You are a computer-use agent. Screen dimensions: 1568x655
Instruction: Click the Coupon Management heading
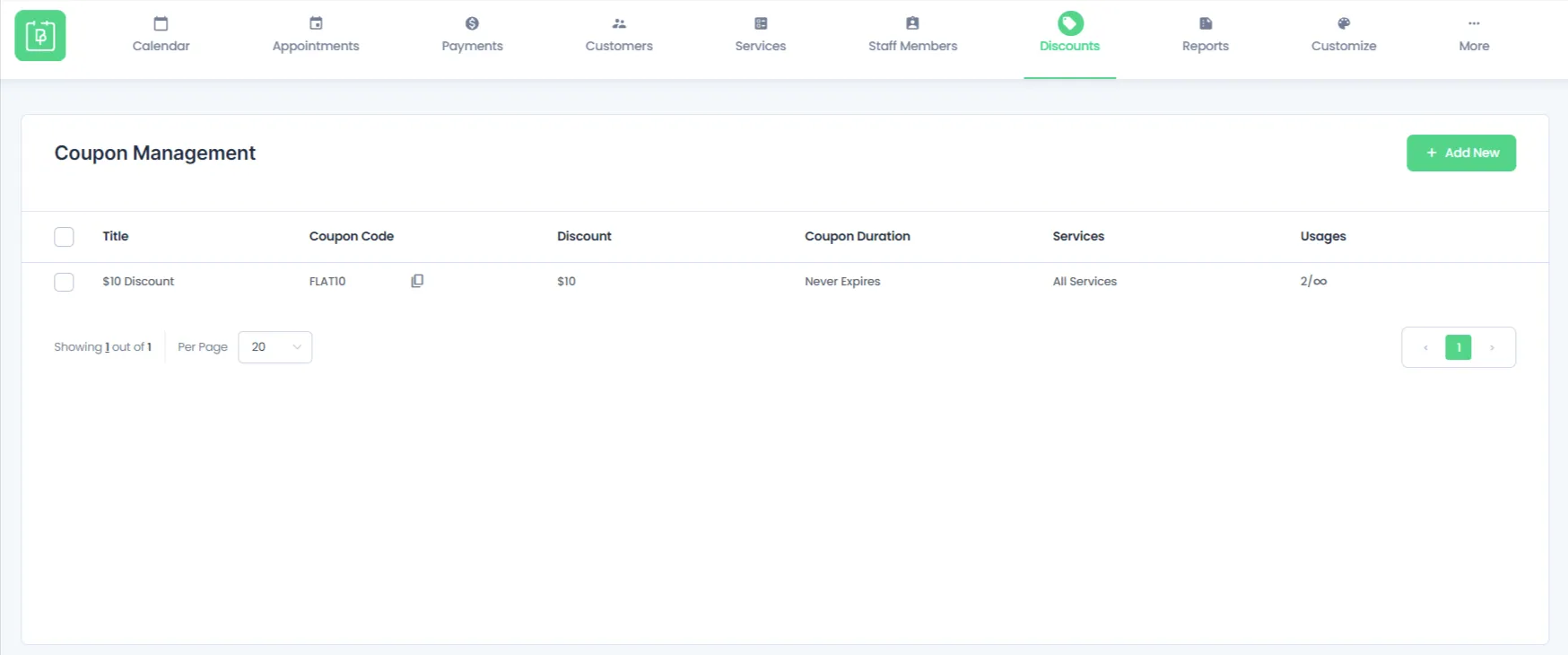(155, 153)
